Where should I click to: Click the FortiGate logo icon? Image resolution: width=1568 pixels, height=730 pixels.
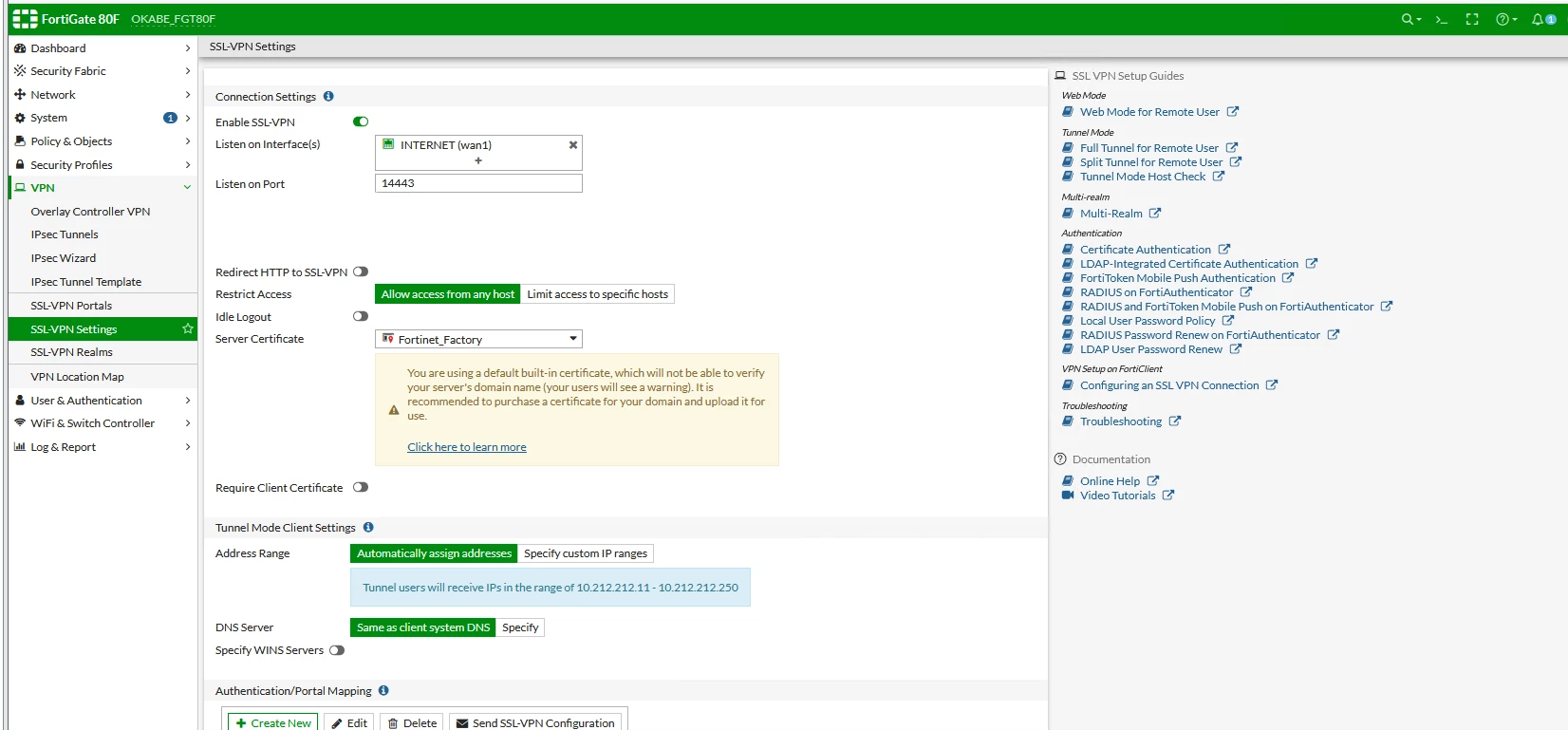point(25,19)
